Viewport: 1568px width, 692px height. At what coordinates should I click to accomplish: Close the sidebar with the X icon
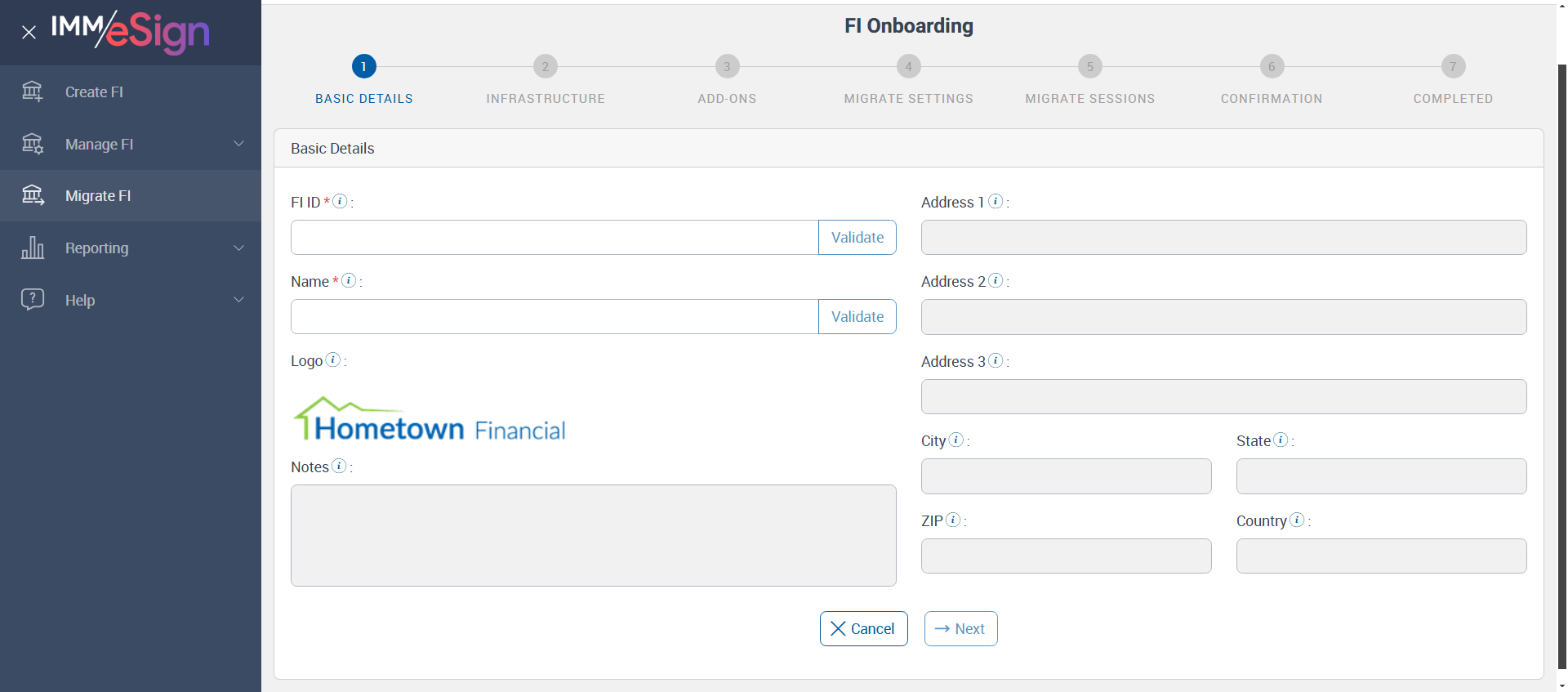click(x=29, y=33)
